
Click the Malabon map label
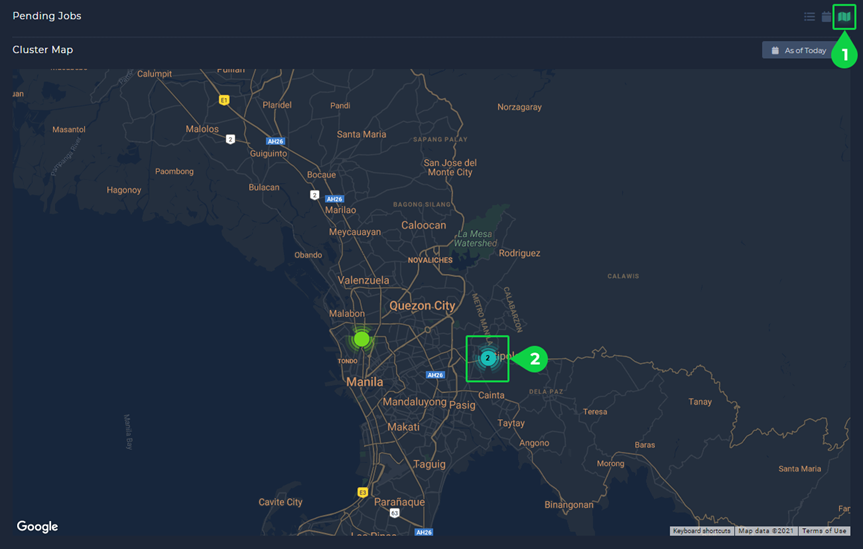tap(347, 313)
